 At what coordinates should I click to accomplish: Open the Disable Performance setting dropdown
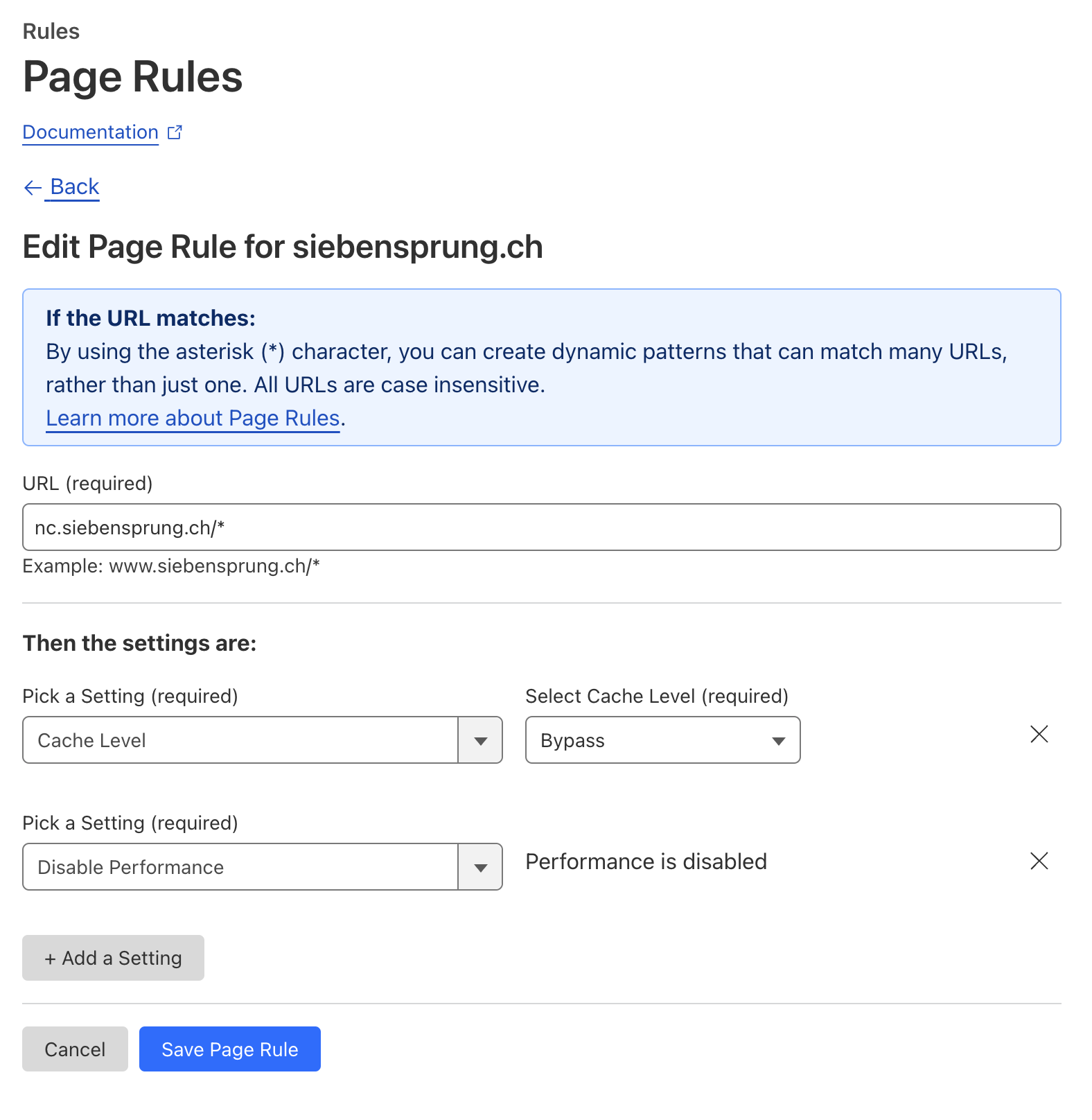(243, 866)
